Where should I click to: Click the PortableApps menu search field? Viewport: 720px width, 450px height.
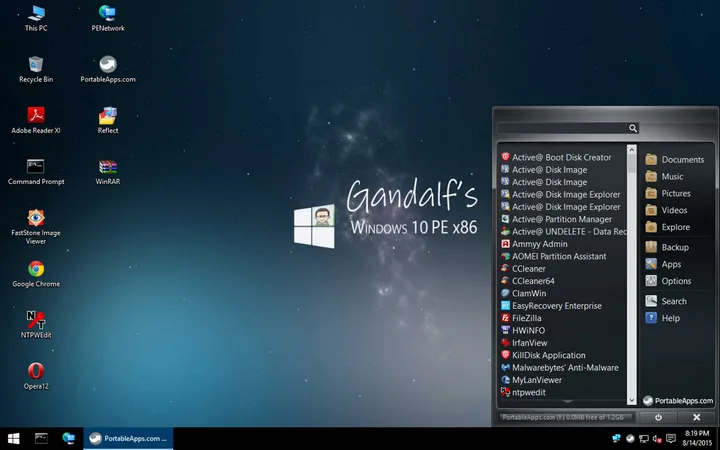tap(568, 128)
